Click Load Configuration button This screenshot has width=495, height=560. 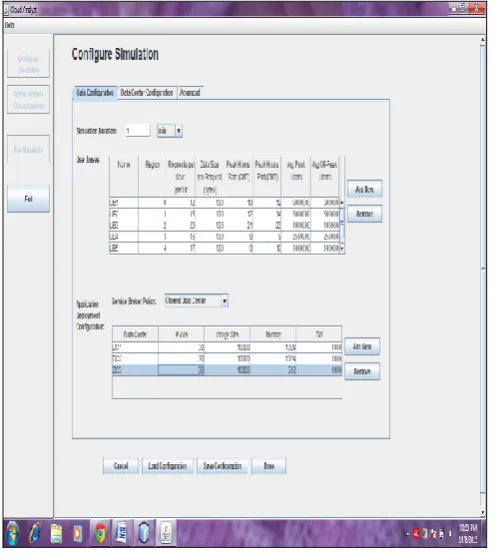(168, 466)
